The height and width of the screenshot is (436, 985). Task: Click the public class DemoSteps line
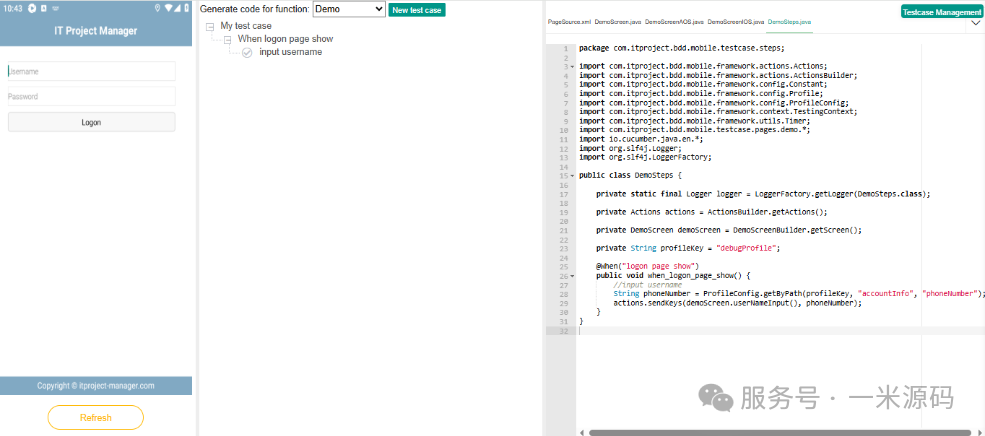point(630,176)
